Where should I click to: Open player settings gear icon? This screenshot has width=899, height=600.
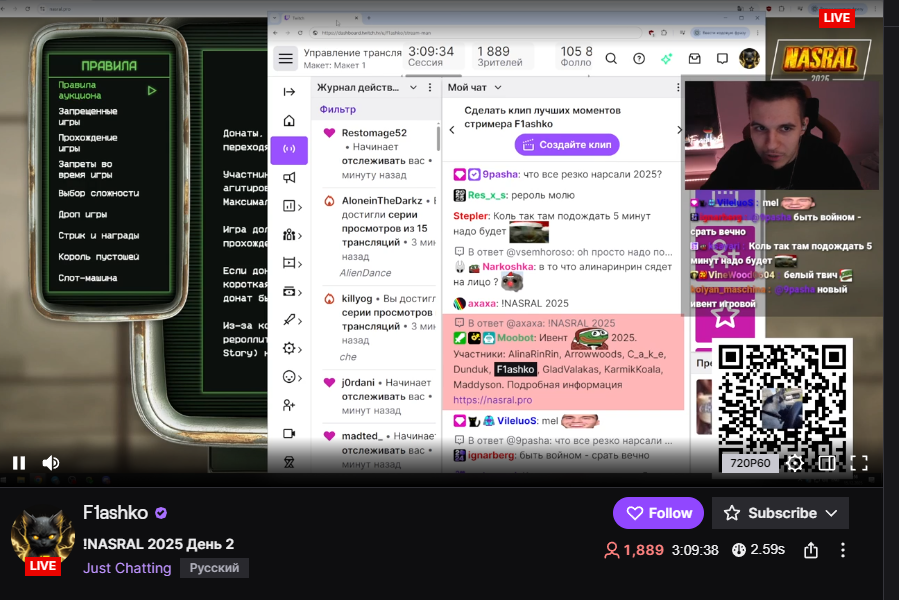(795, 463)
